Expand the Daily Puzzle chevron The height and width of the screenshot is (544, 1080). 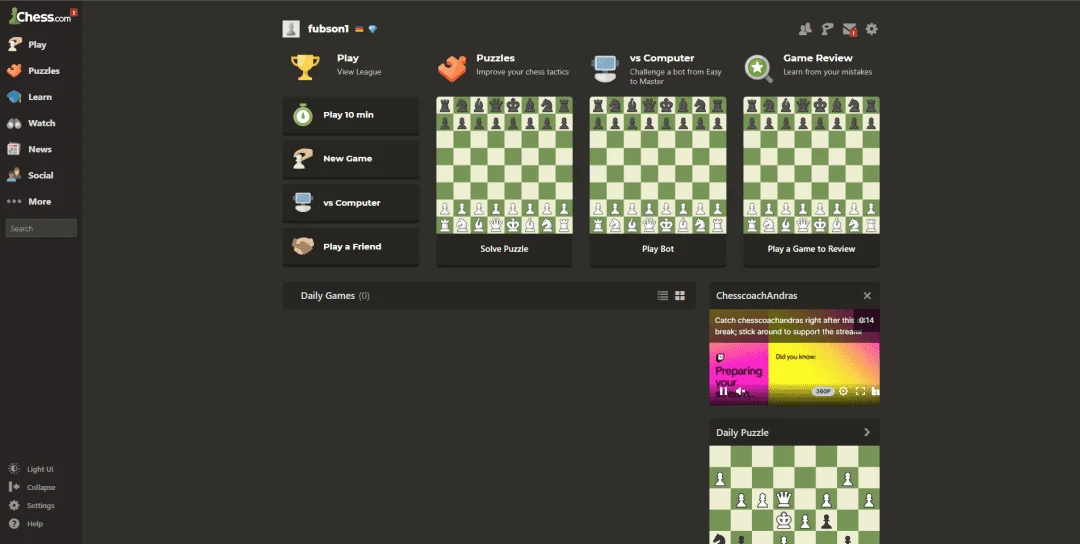click(x=867, y=432)
